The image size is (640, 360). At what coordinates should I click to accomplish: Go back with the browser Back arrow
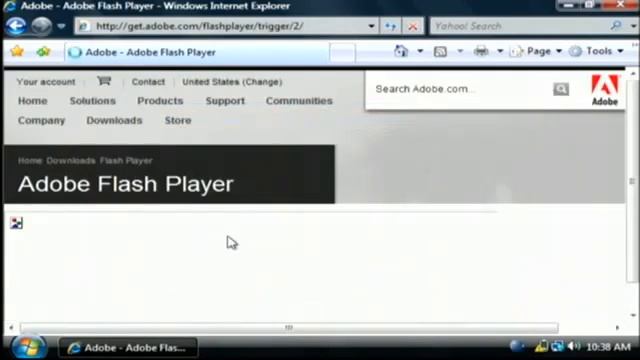click(x=16, y=26)
